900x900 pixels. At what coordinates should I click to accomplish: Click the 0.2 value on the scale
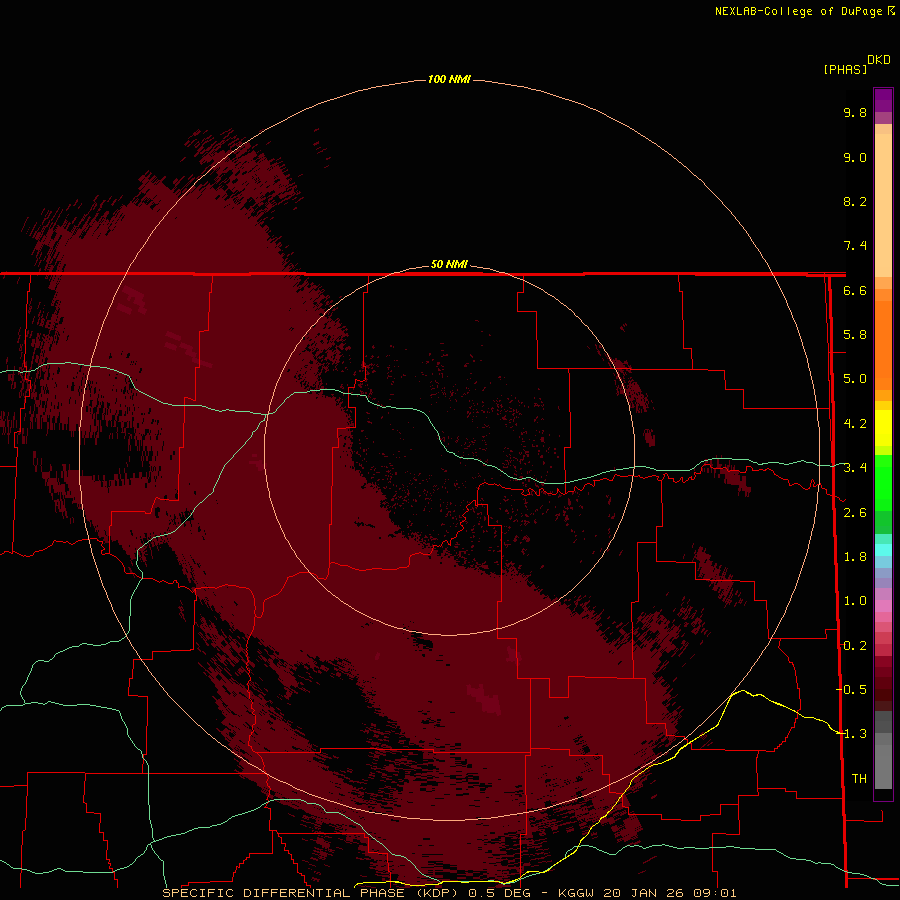[855, 646]
